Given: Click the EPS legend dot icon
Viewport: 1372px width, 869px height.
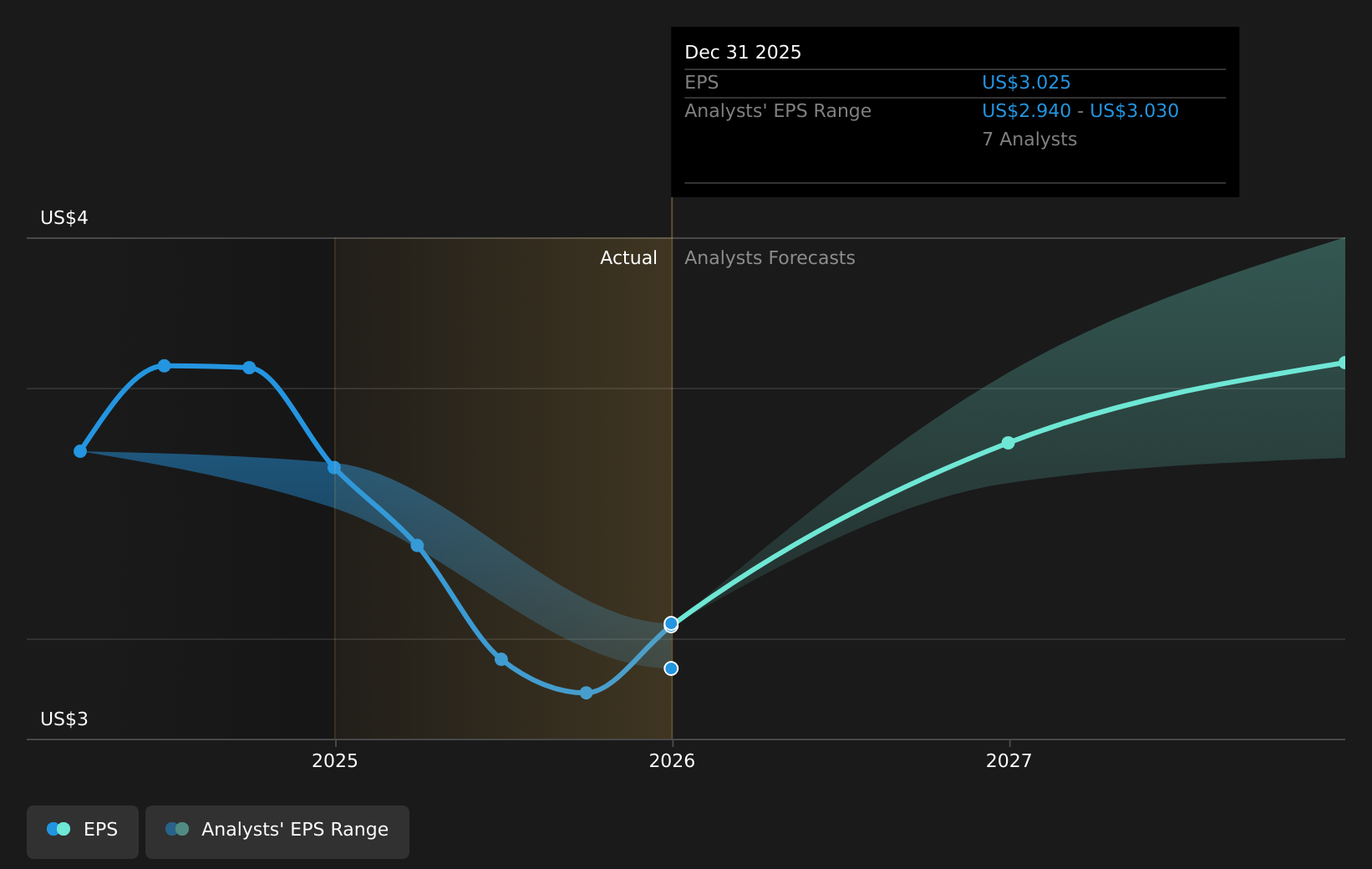Looking at the screenshot, I should coord(57,829).
